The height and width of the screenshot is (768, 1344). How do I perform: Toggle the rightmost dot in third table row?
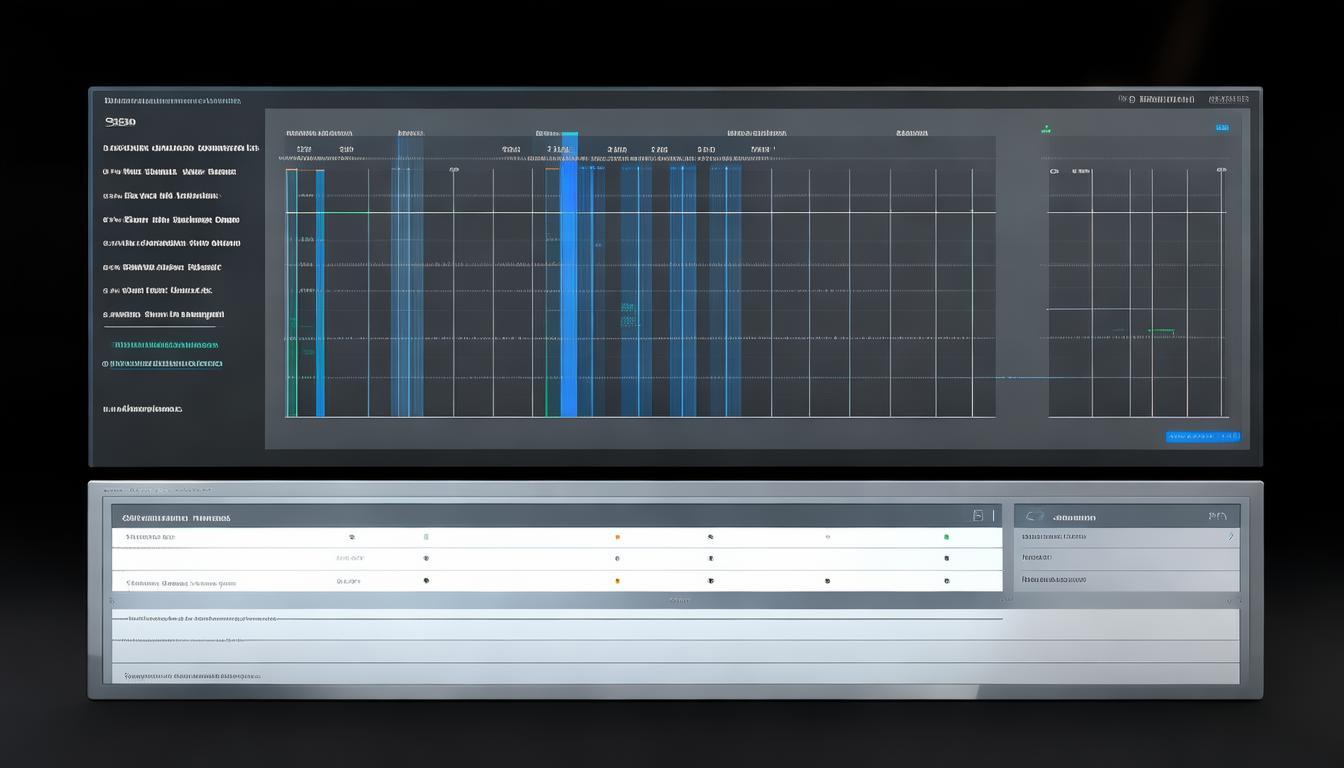(946, 581)
